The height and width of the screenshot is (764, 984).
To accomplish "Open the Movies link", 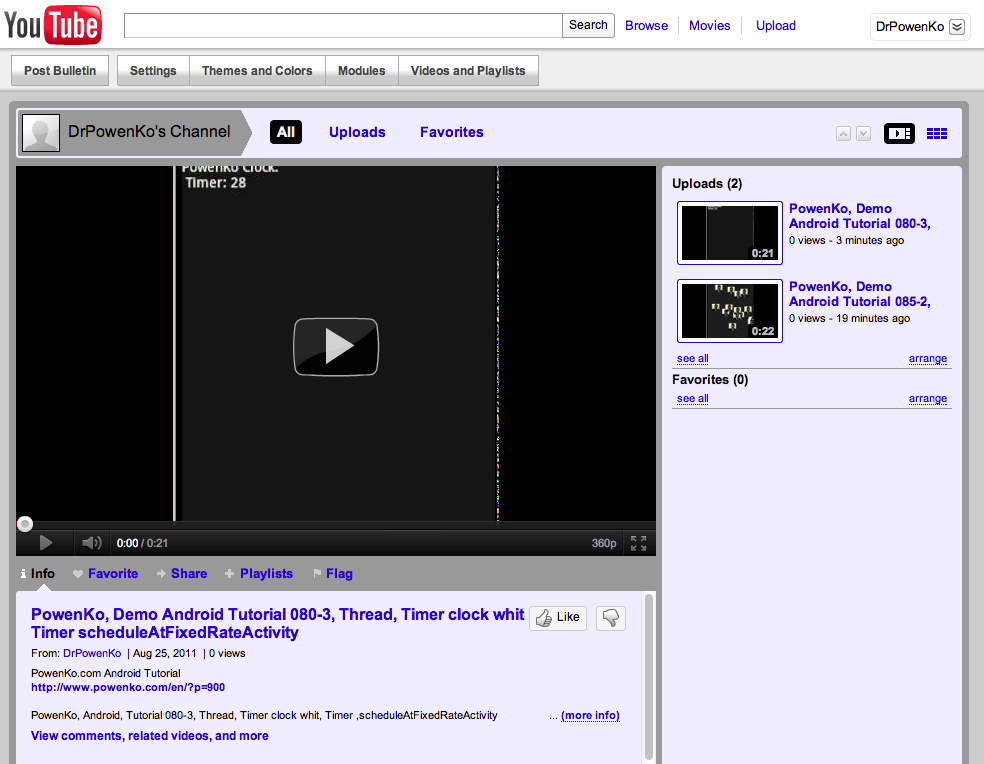I will point(710,26).
